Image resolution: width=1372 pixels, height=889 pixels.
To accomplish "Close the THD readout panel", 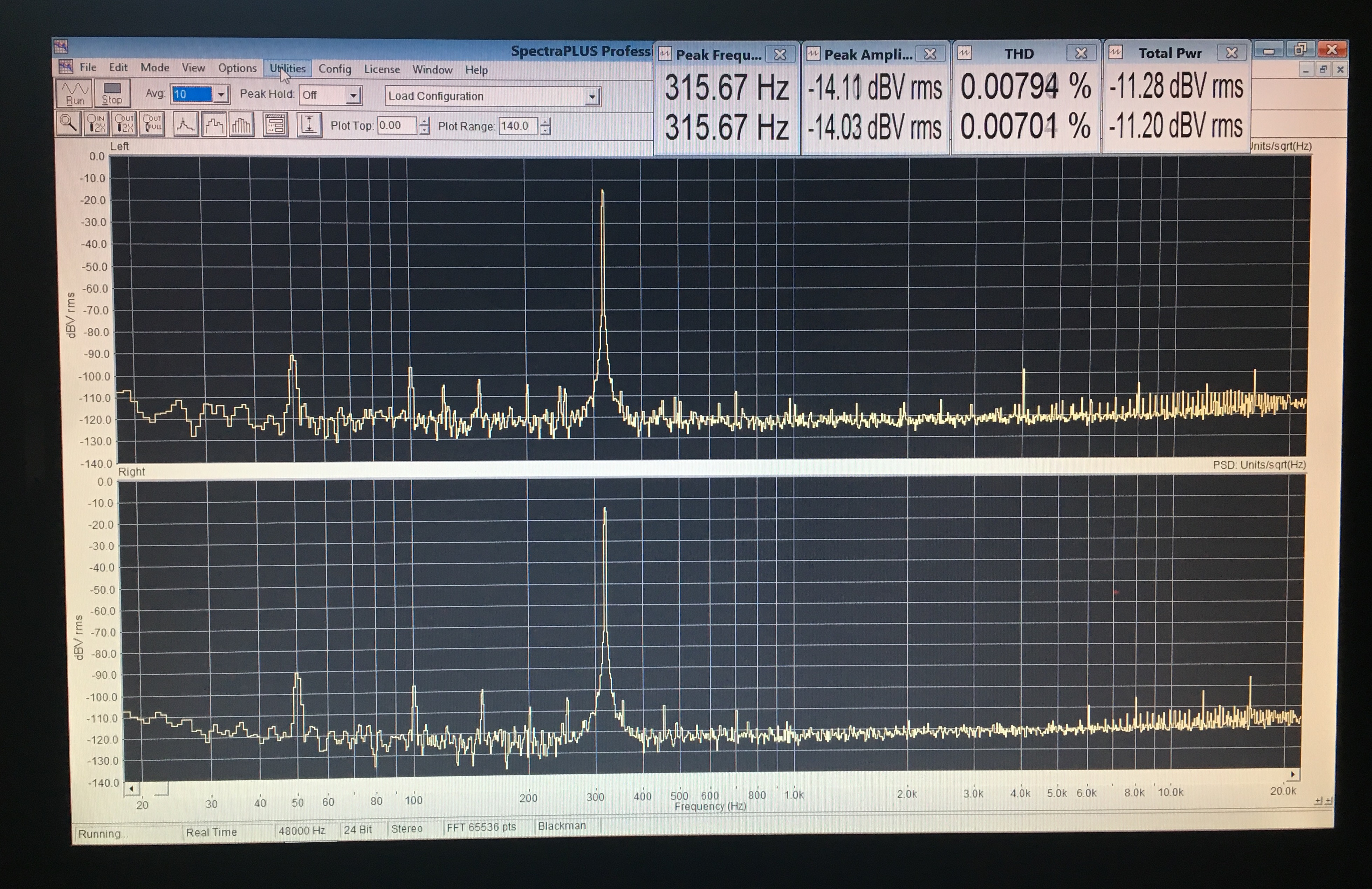I will pyautogui.click(x=1081, y=53).
